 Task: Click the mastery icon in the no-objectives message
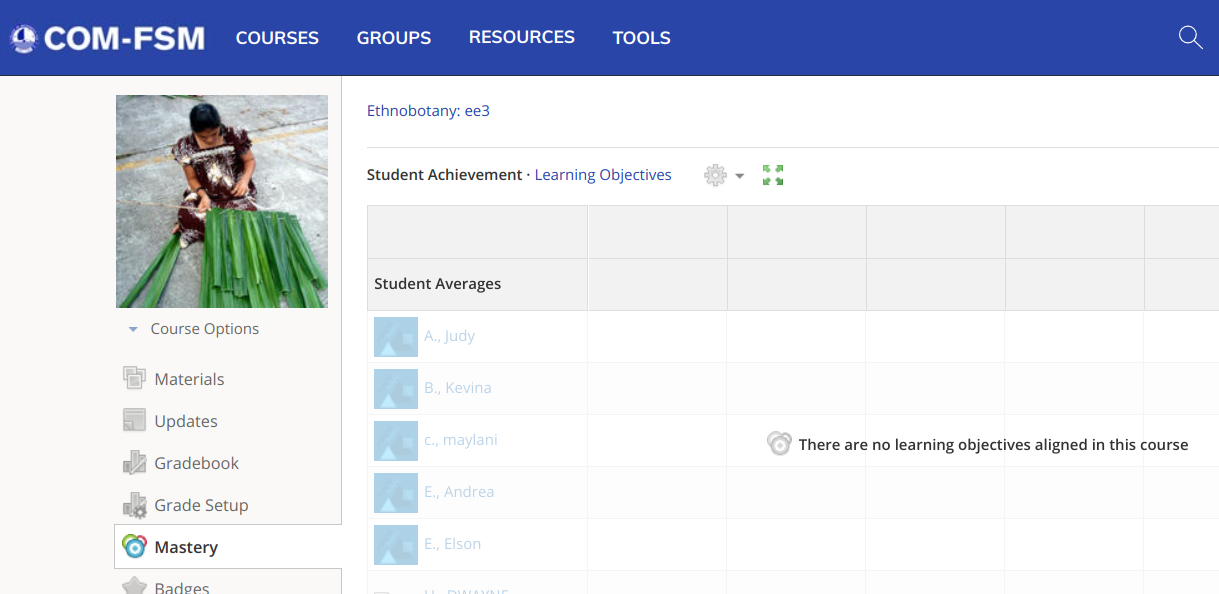click(x=779, y=444)
